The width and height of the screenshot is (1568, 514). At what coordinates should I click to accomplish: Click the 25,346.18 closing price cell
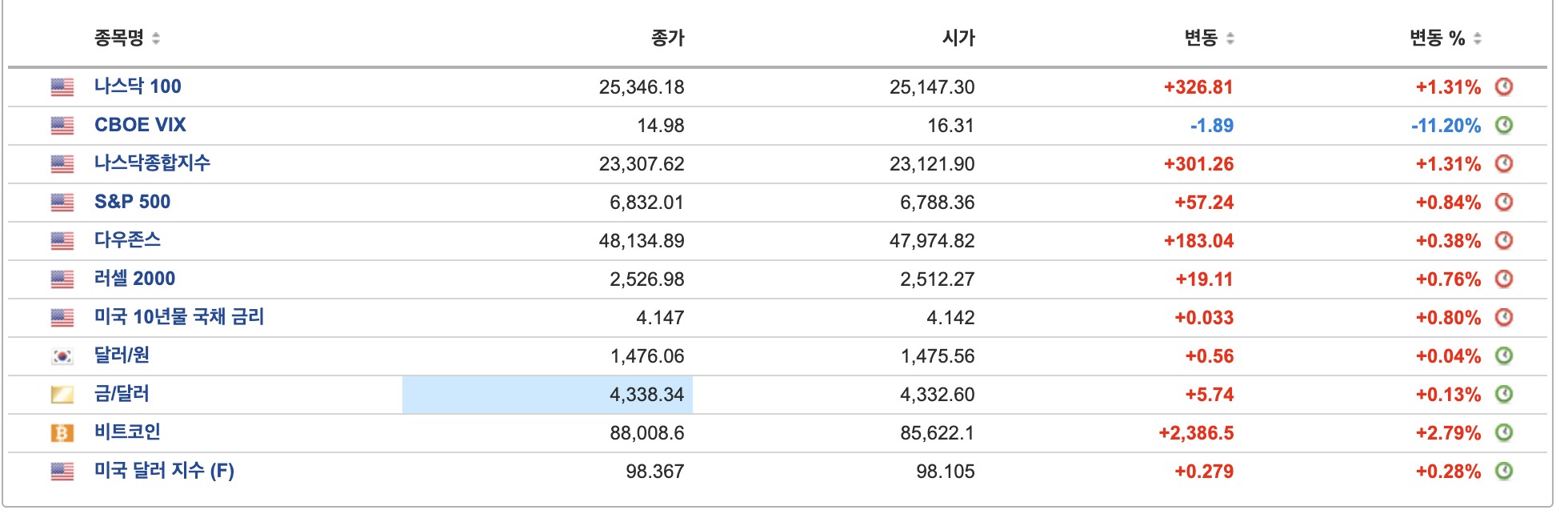pyautogui.click(x=642, y=87)
